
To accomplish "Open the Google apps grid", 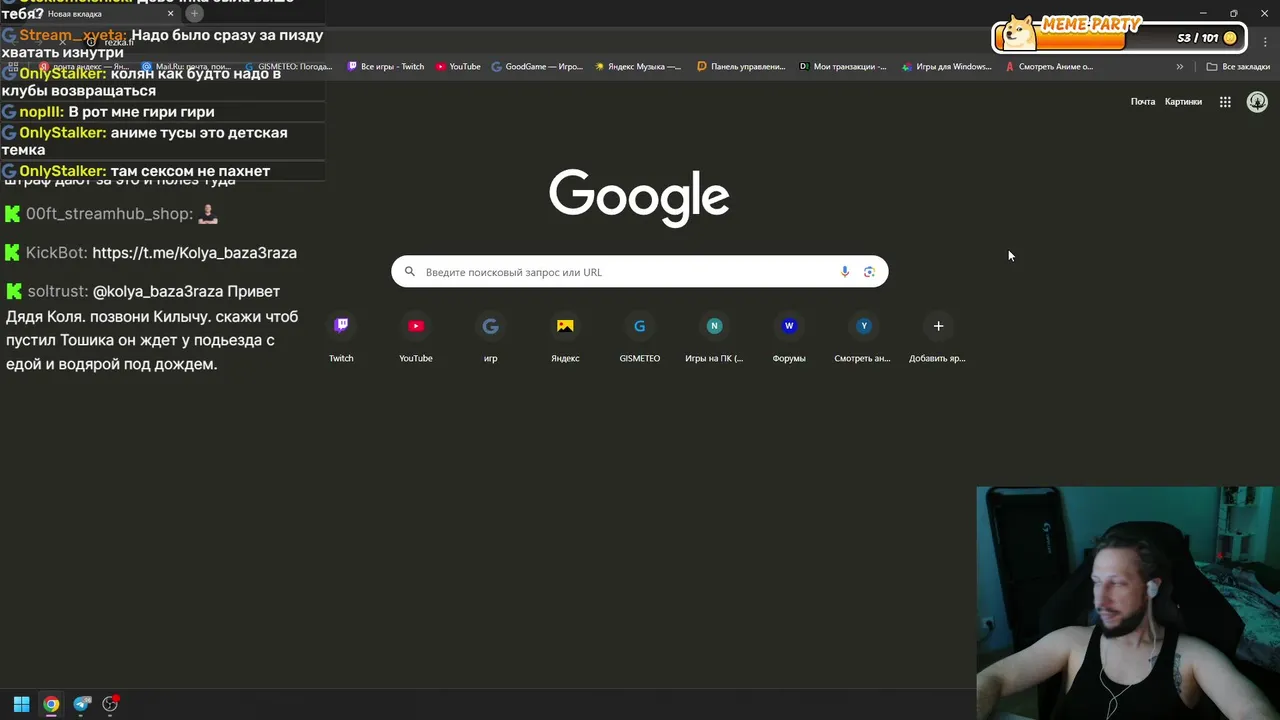I will point(1225,101).
